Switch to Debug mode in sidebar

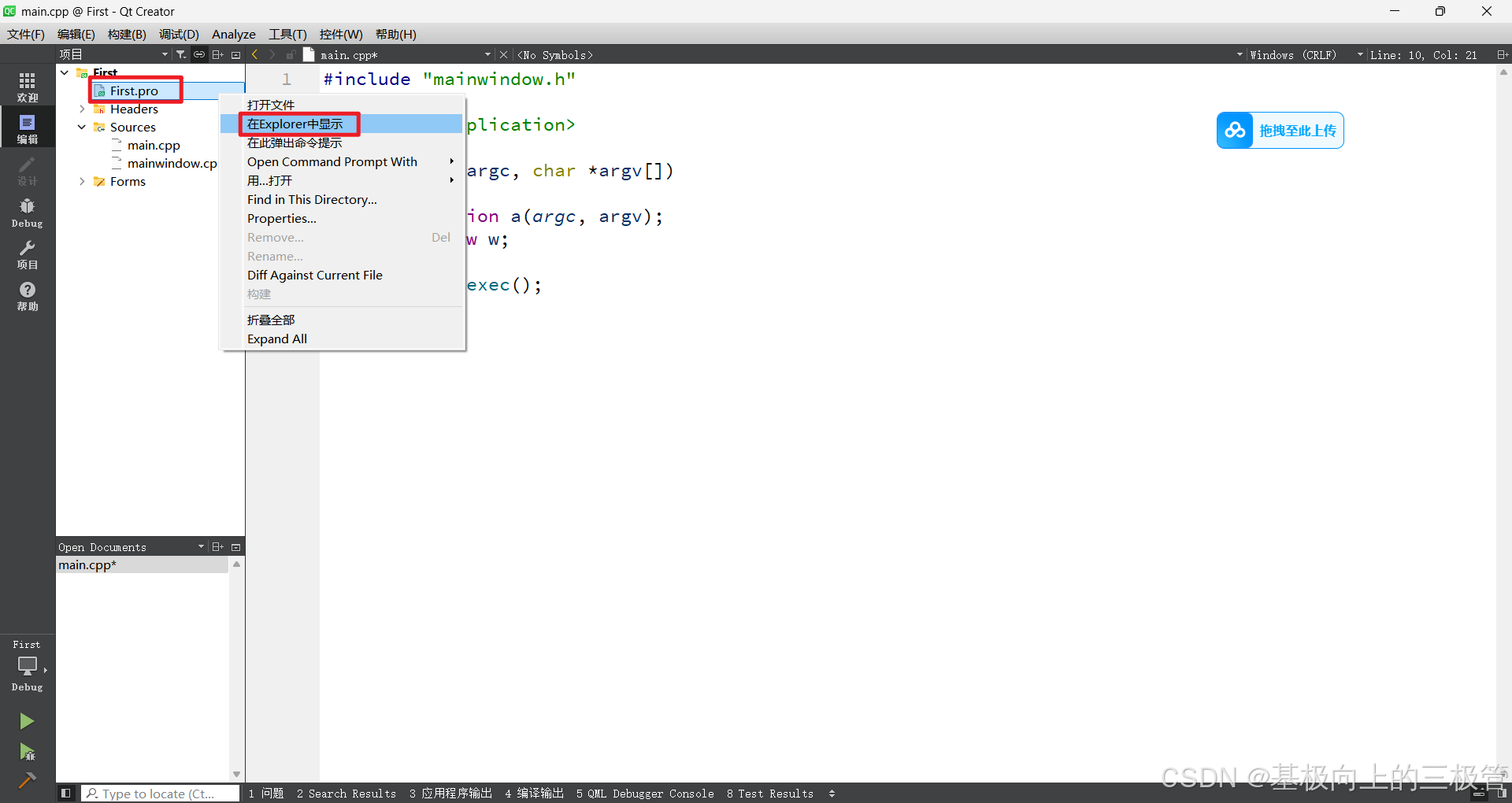tap(28, 212)
